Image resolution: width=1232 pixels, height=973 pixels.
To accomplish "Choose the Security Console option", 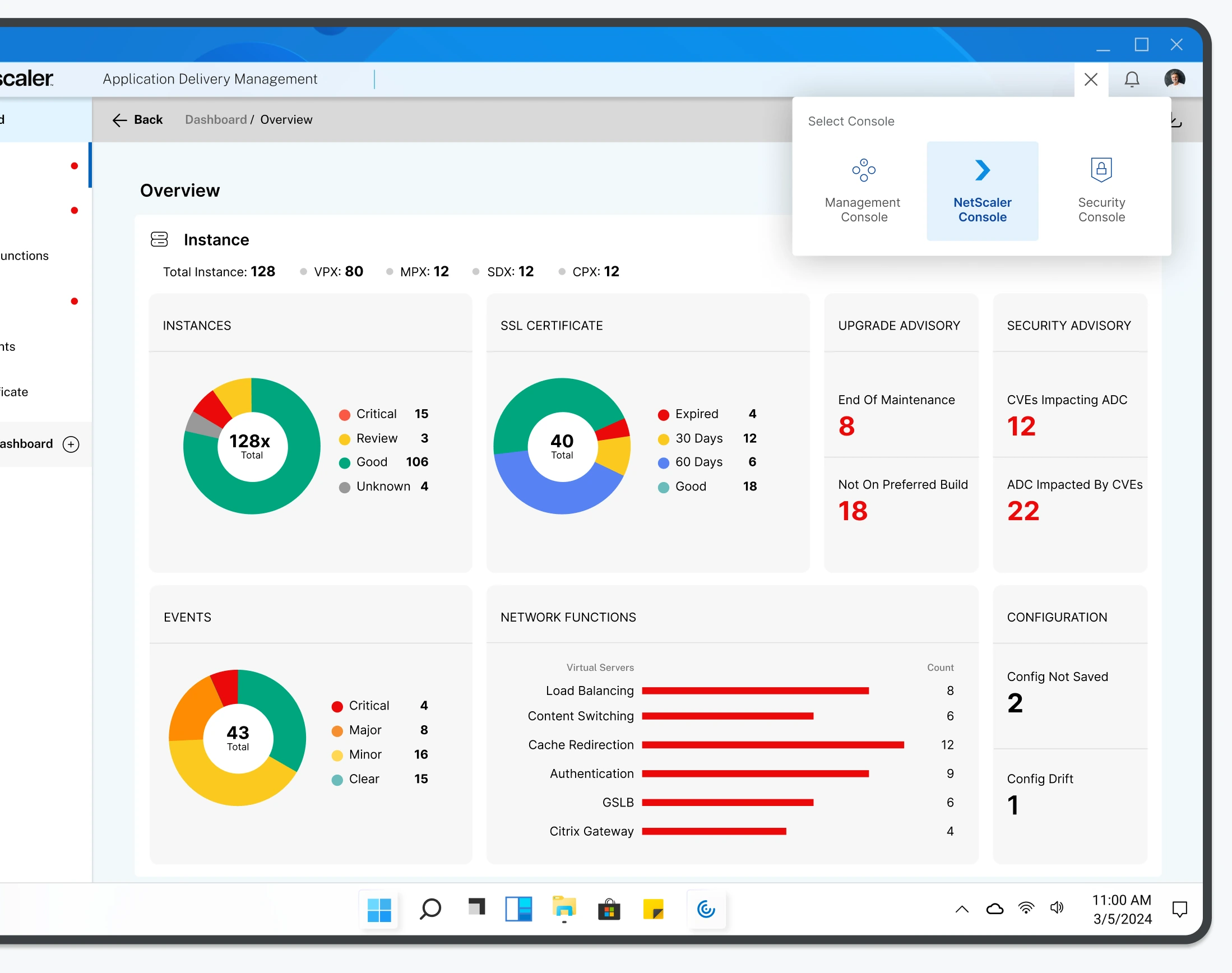I will [1101, 191].
